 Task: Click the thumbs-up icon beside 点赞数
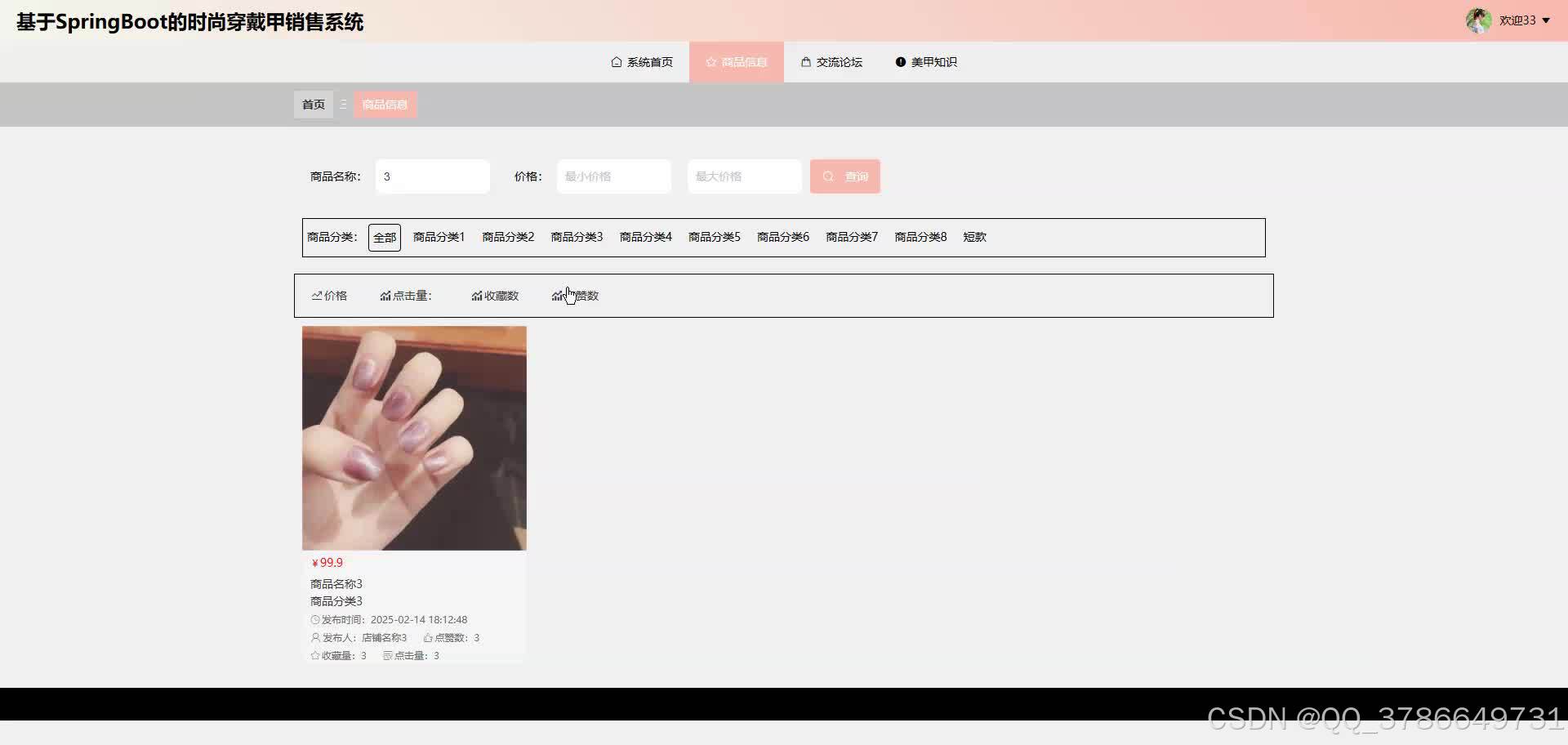coord(428,638)
